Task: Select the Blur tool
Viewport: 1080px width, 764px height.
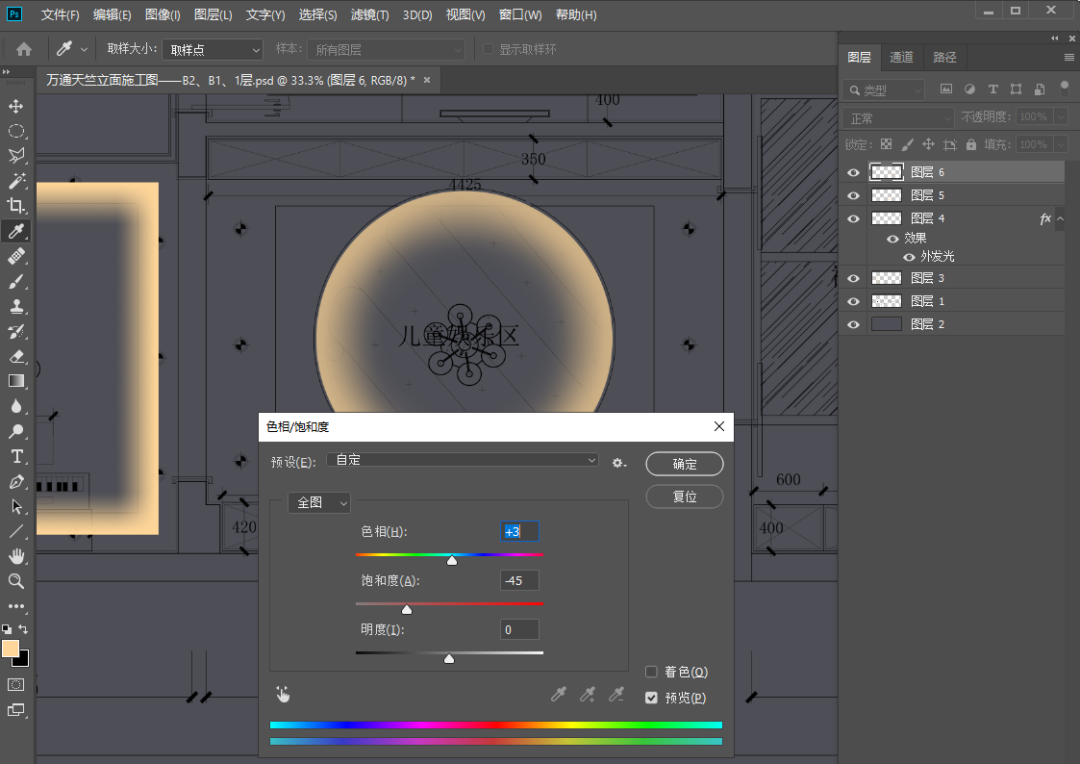Action: [16, 406]
